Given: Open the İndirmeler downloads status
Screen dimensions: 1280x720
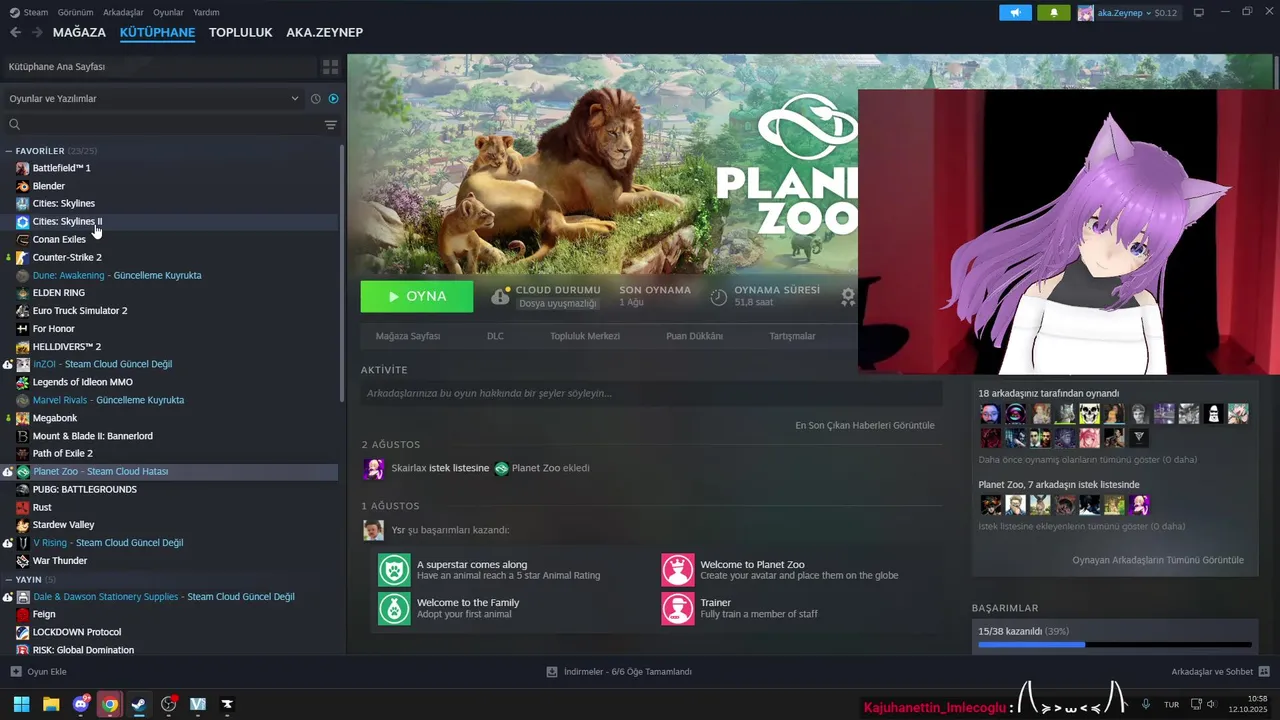Looking at the screenshot, I should coord(619,672).
